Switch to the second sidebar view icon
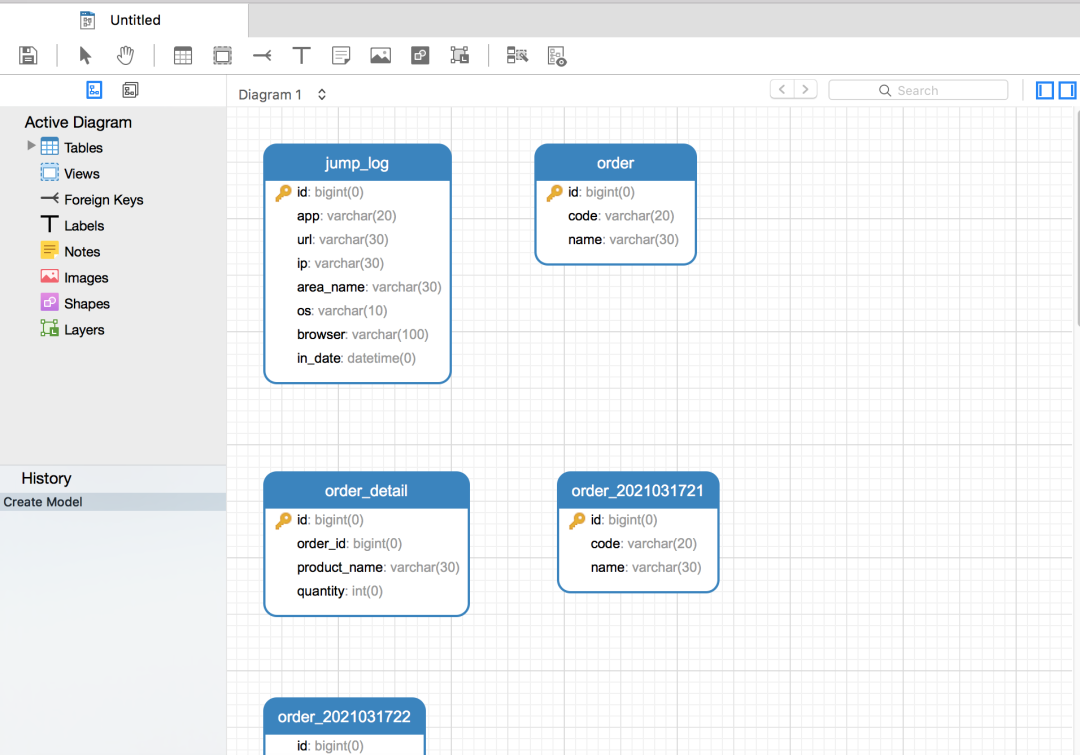 click(130, 91)
